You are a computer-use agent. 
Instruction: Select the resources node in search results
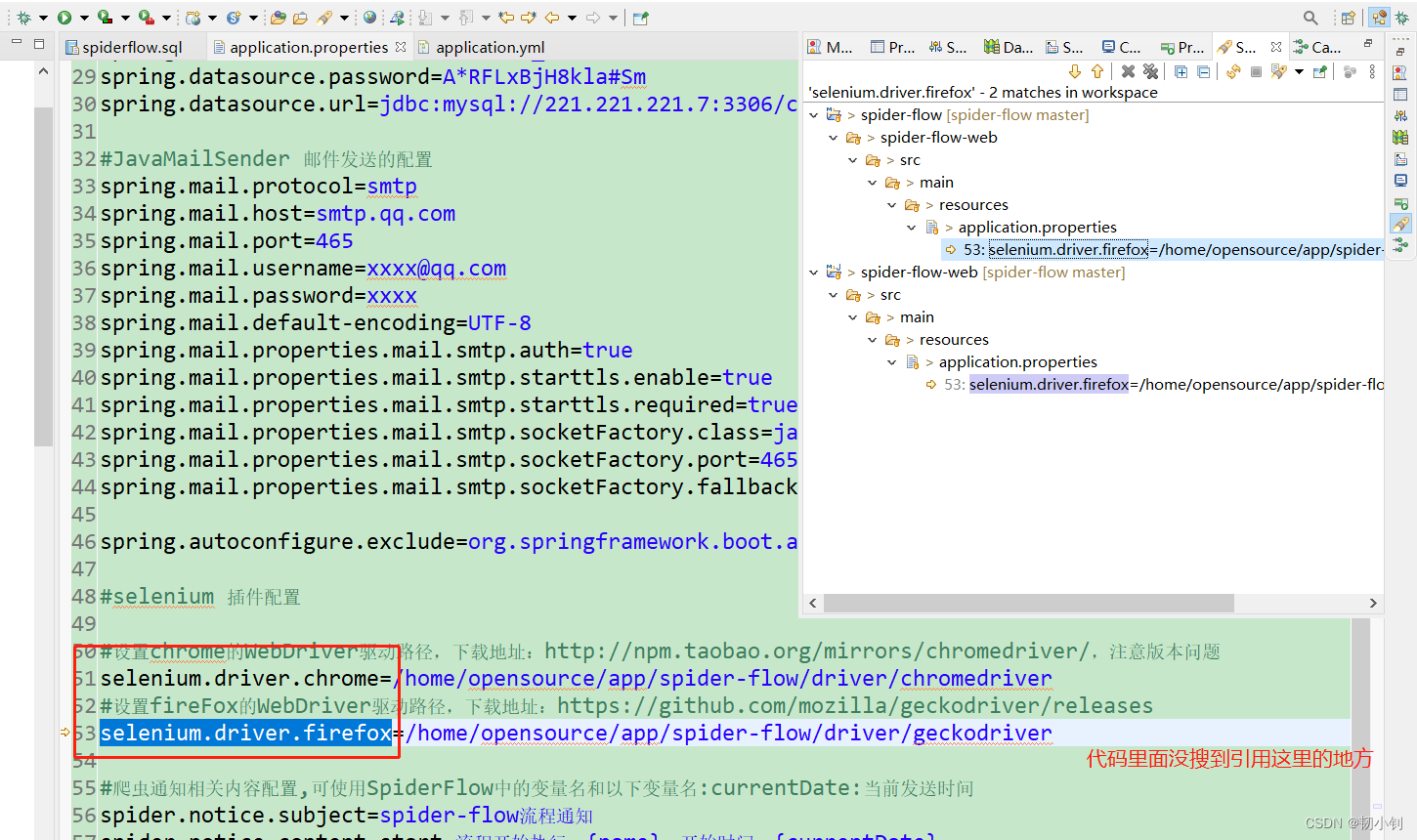pos(972,204)
